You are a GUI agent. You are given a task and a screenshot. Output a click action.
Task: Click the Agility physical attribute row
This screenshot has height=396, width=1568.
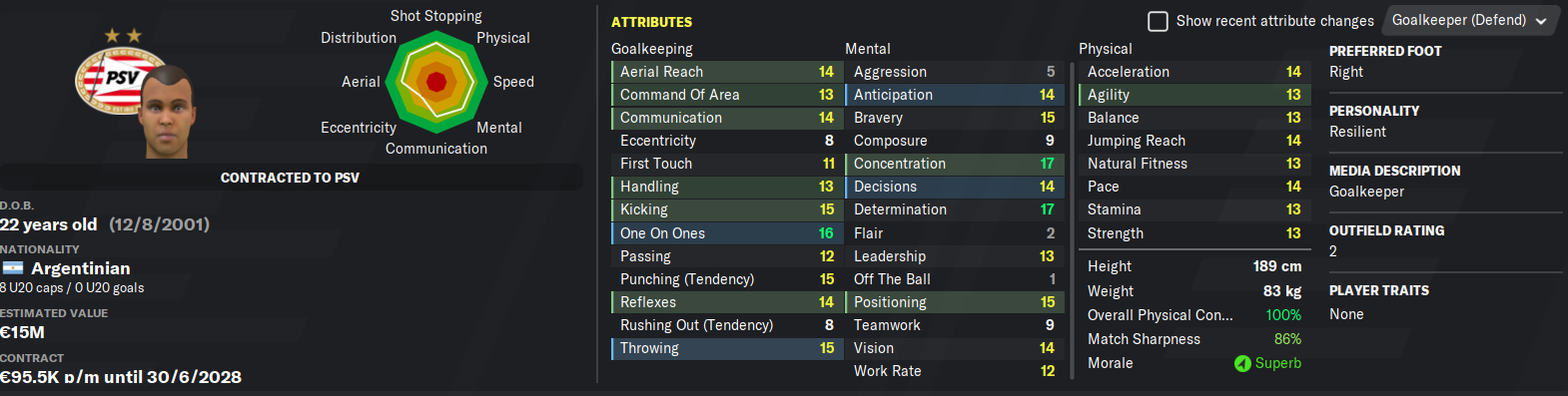[x=1192, y=95]
